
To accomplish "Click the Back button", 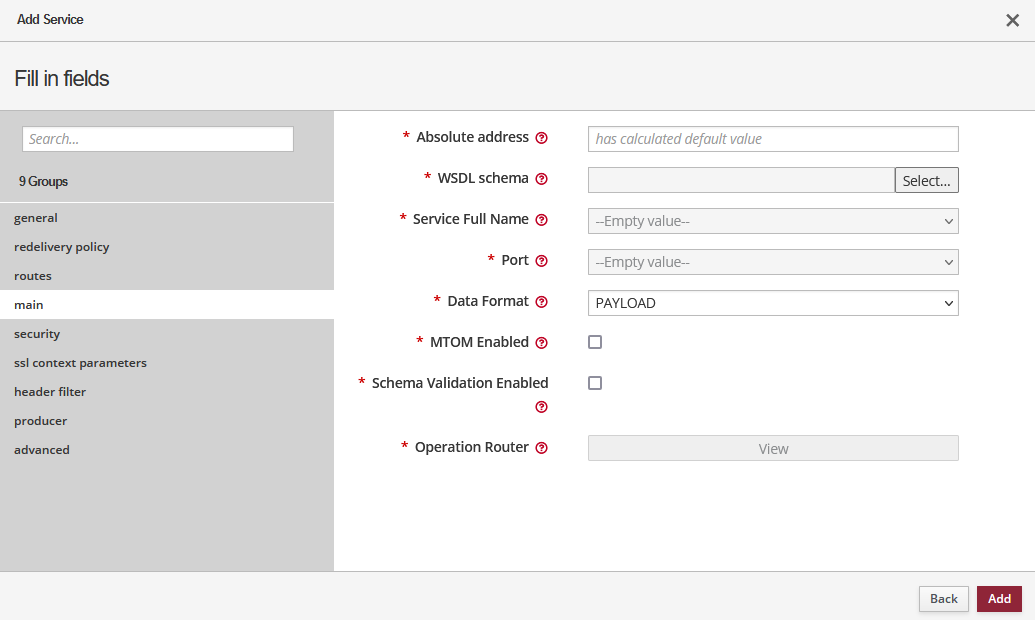I will pyautogui.click(x=943, y=598).
